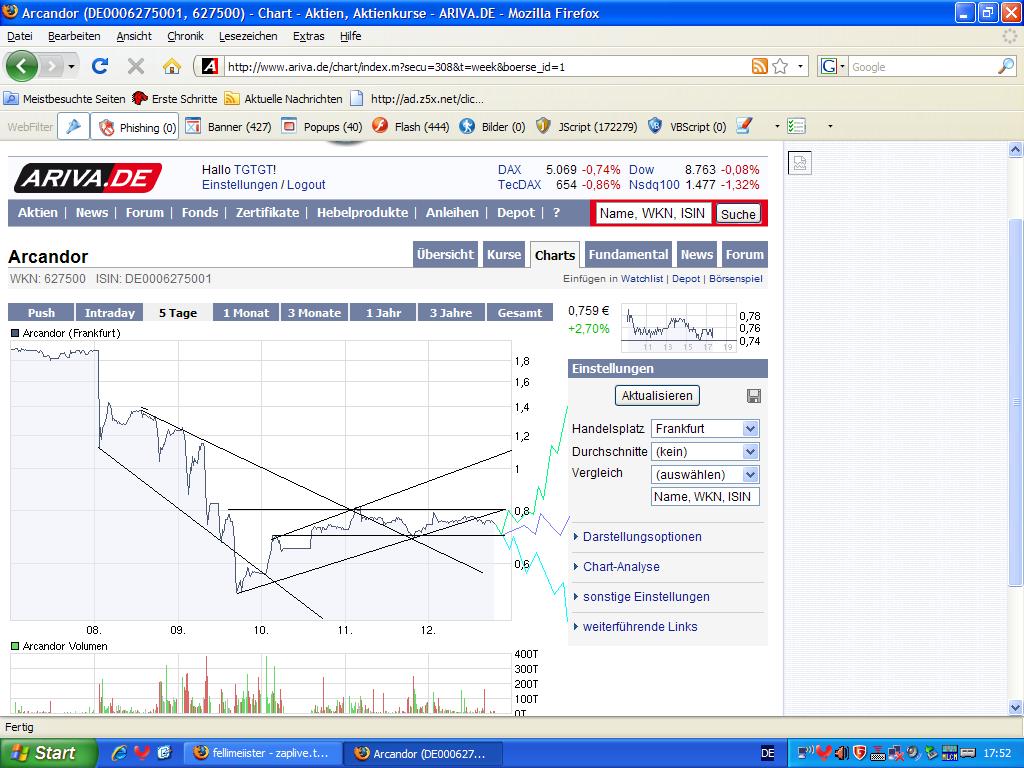Click the broken image icon in sidebar

tap(800, 163)
